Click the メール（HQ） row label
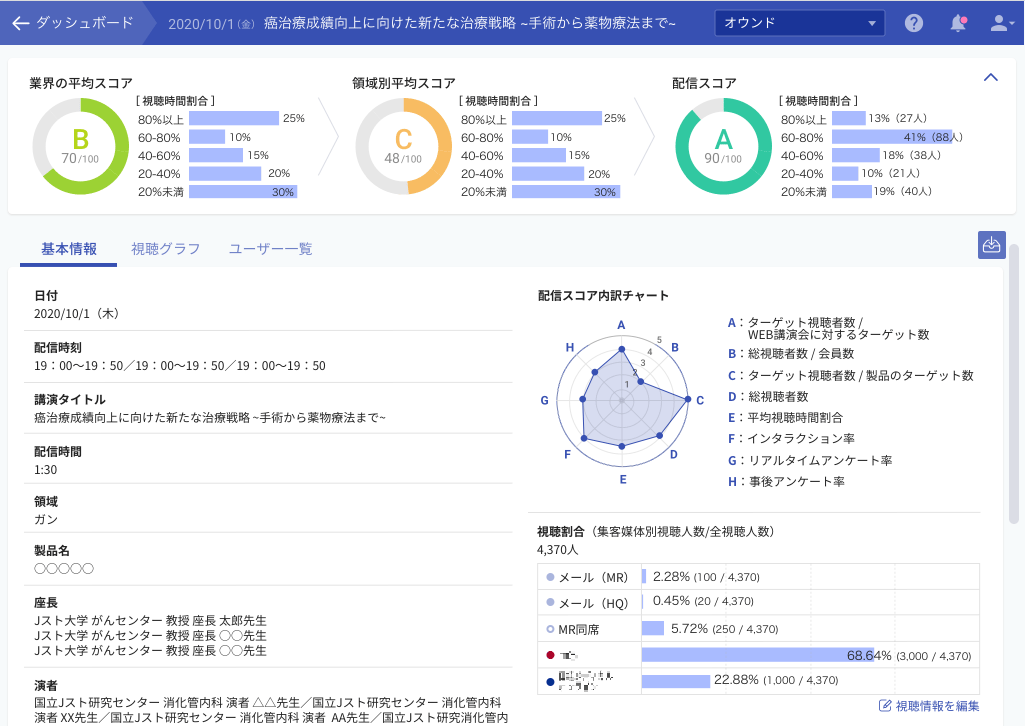Viewport: 1026px width, 726px height. pyautogui.click(x=593, y=603)
